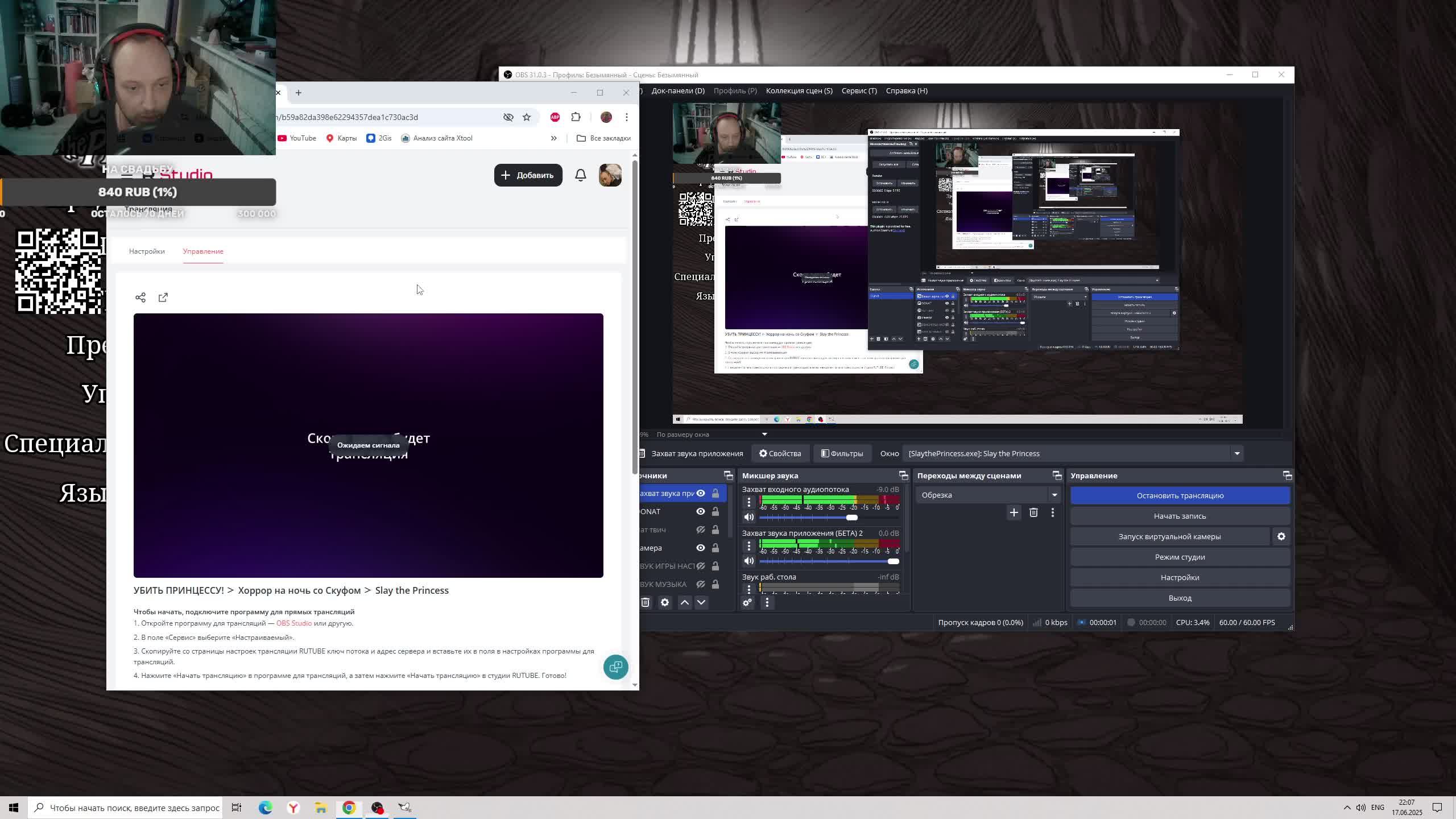Open Справка menu in OBS
1456x819 pixels.
pos(907,90)
